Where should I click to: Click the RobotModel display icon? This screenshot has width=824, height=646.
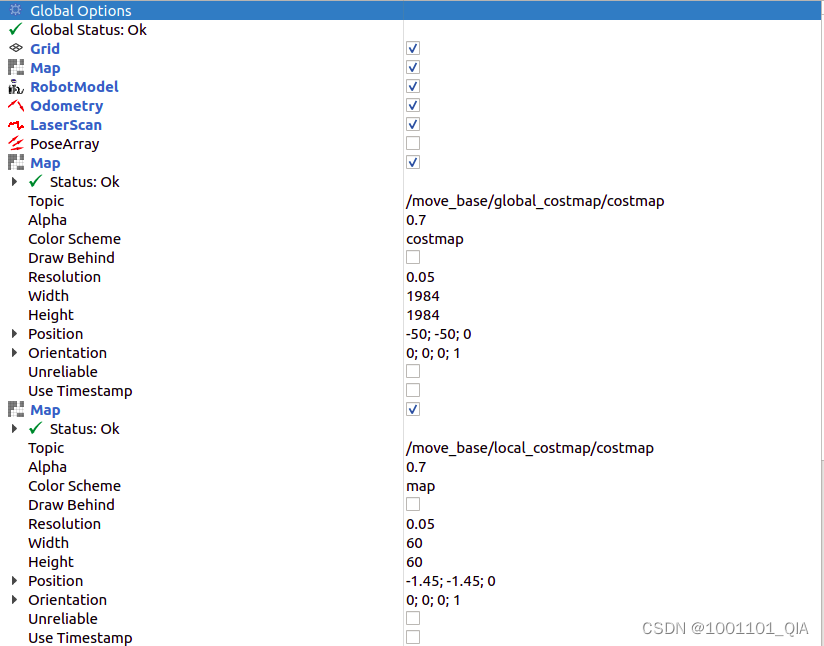click(x=16, y=87)
